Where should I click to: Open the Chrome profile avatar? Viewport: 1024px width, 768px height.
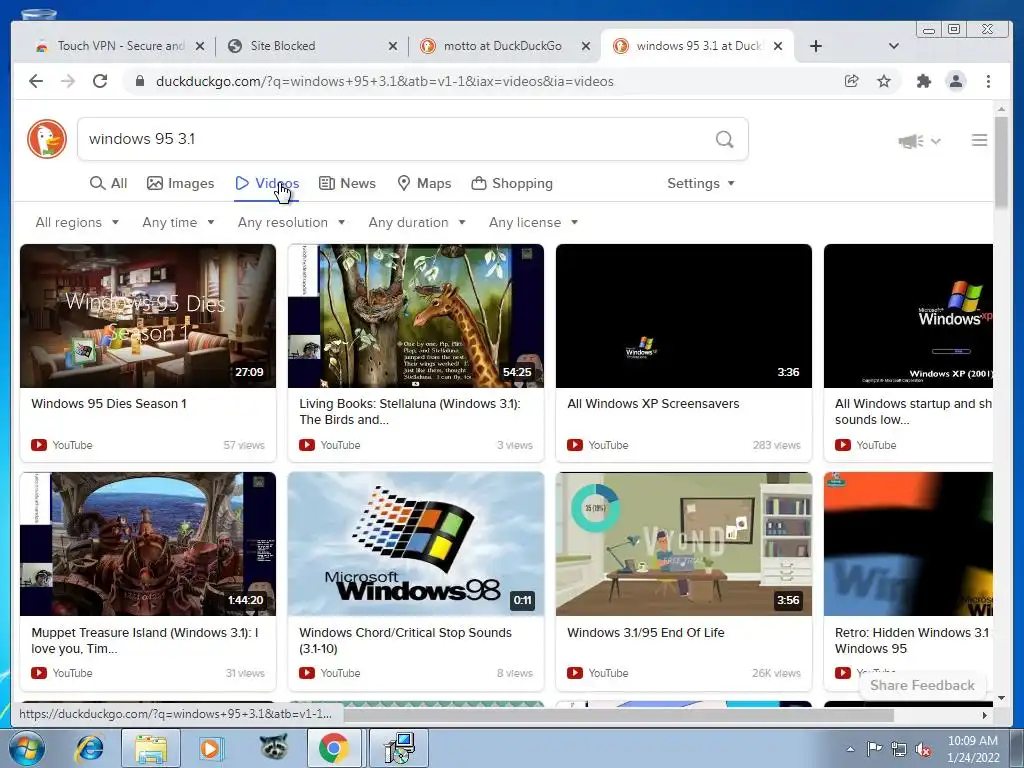click(x=956, y=81)
